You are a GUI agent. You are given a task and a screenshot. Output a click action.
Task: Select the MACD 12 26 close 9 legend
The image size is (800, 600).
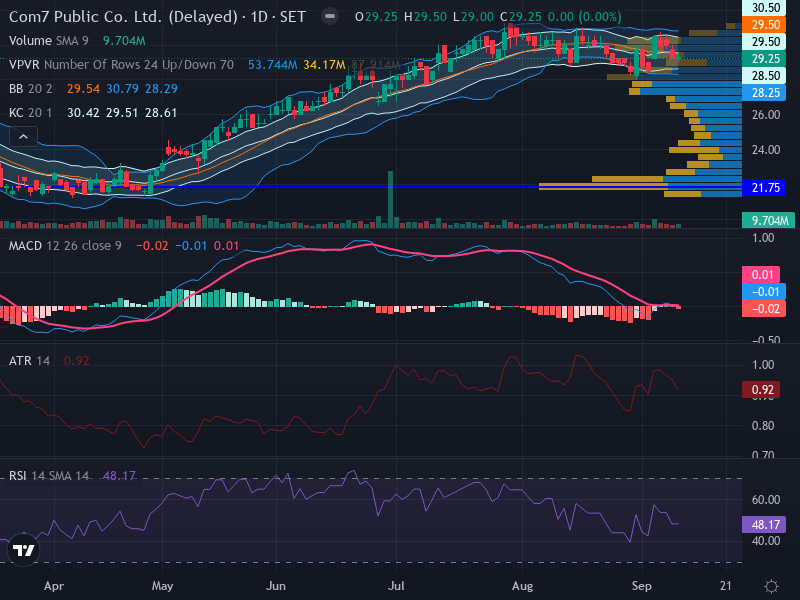(65, 246)
